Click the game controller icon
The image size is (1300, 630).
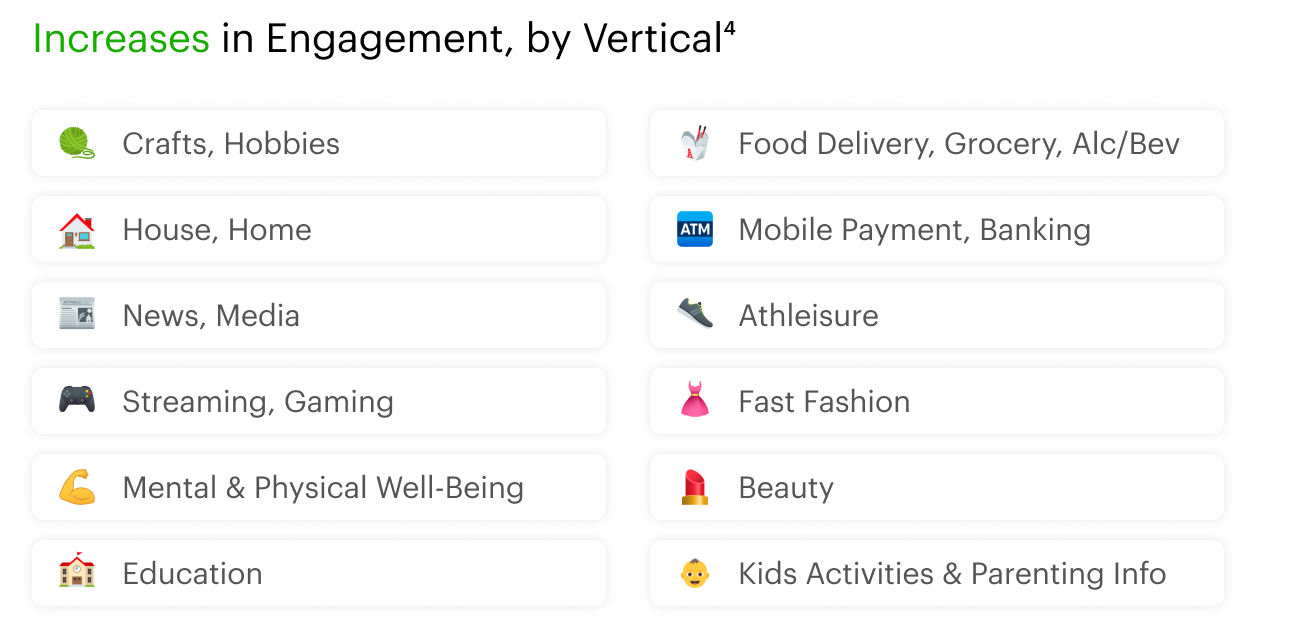pyautogui.click(x=77, y=401)
